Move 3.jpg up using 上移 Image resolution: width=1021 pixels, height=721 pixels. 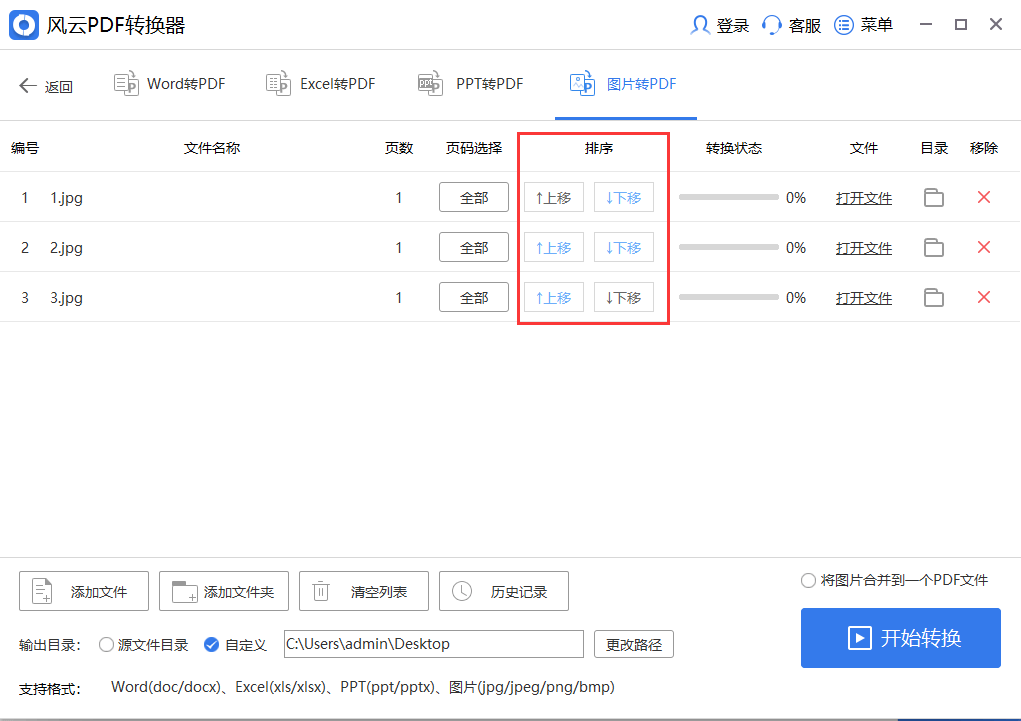point(553,297)
